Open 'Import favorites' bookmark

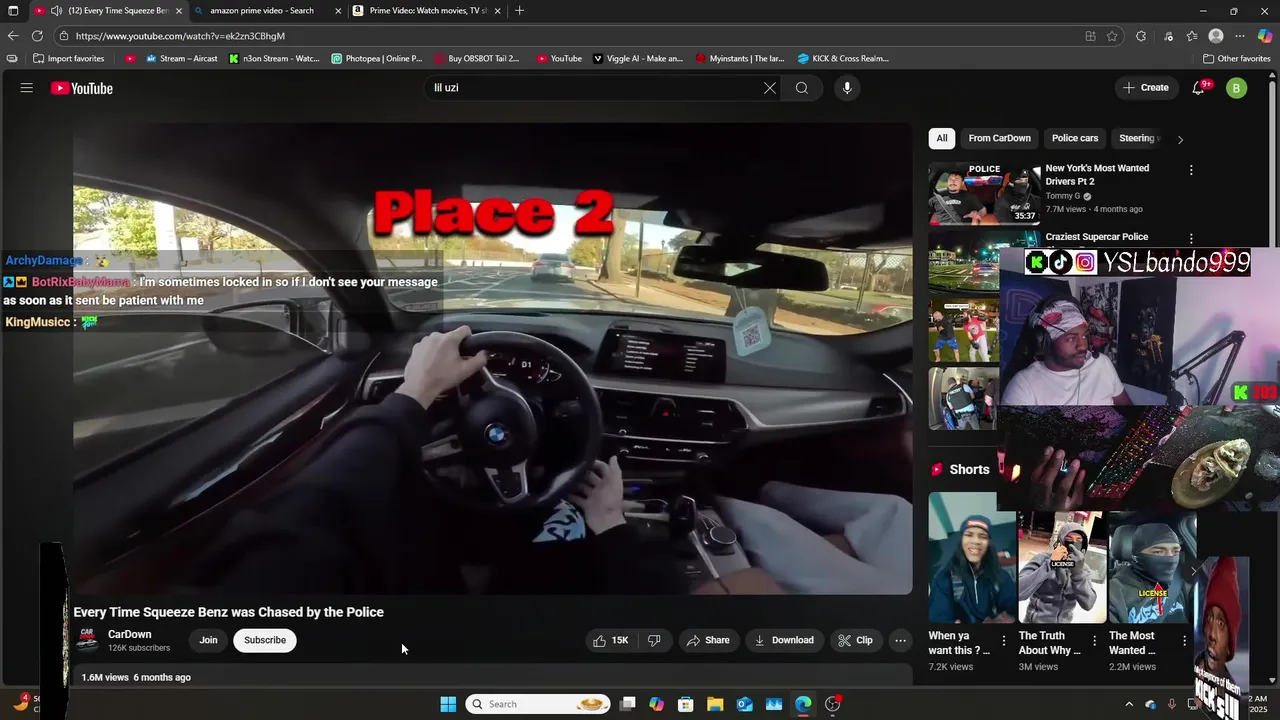tap(69, 59)
